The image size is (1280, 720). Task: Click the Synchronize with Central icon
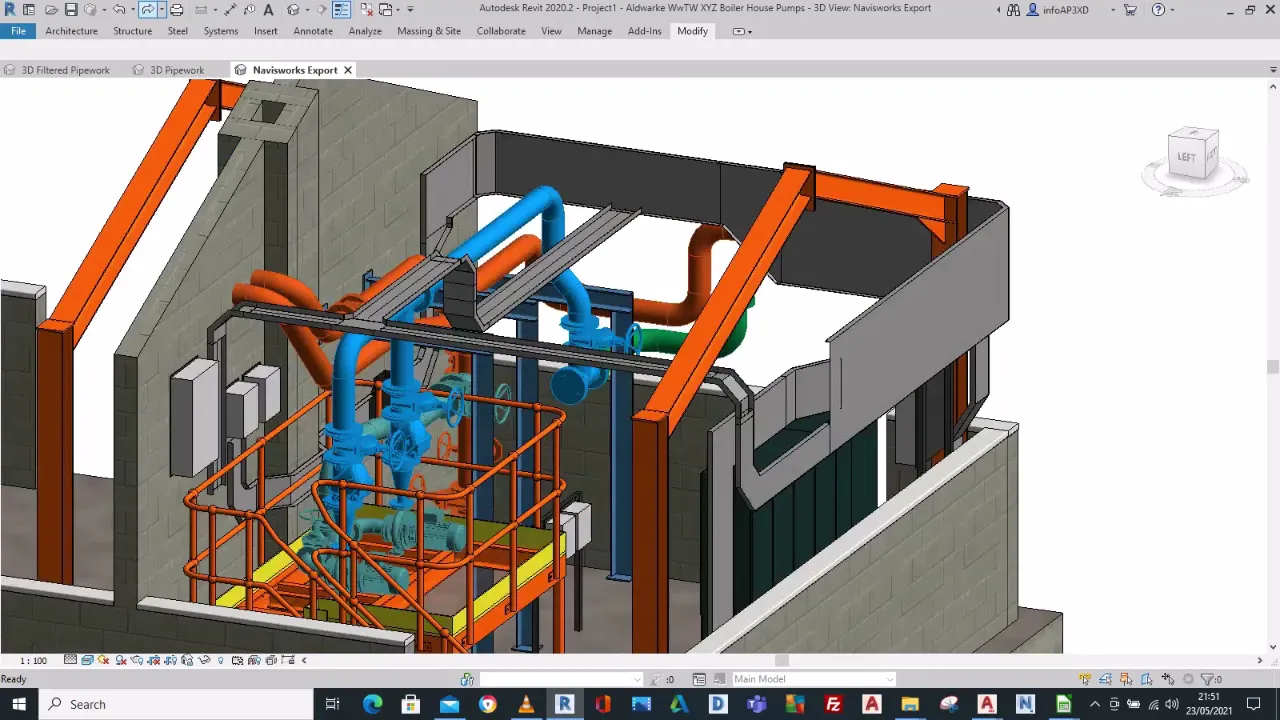[x=90, y=10]
